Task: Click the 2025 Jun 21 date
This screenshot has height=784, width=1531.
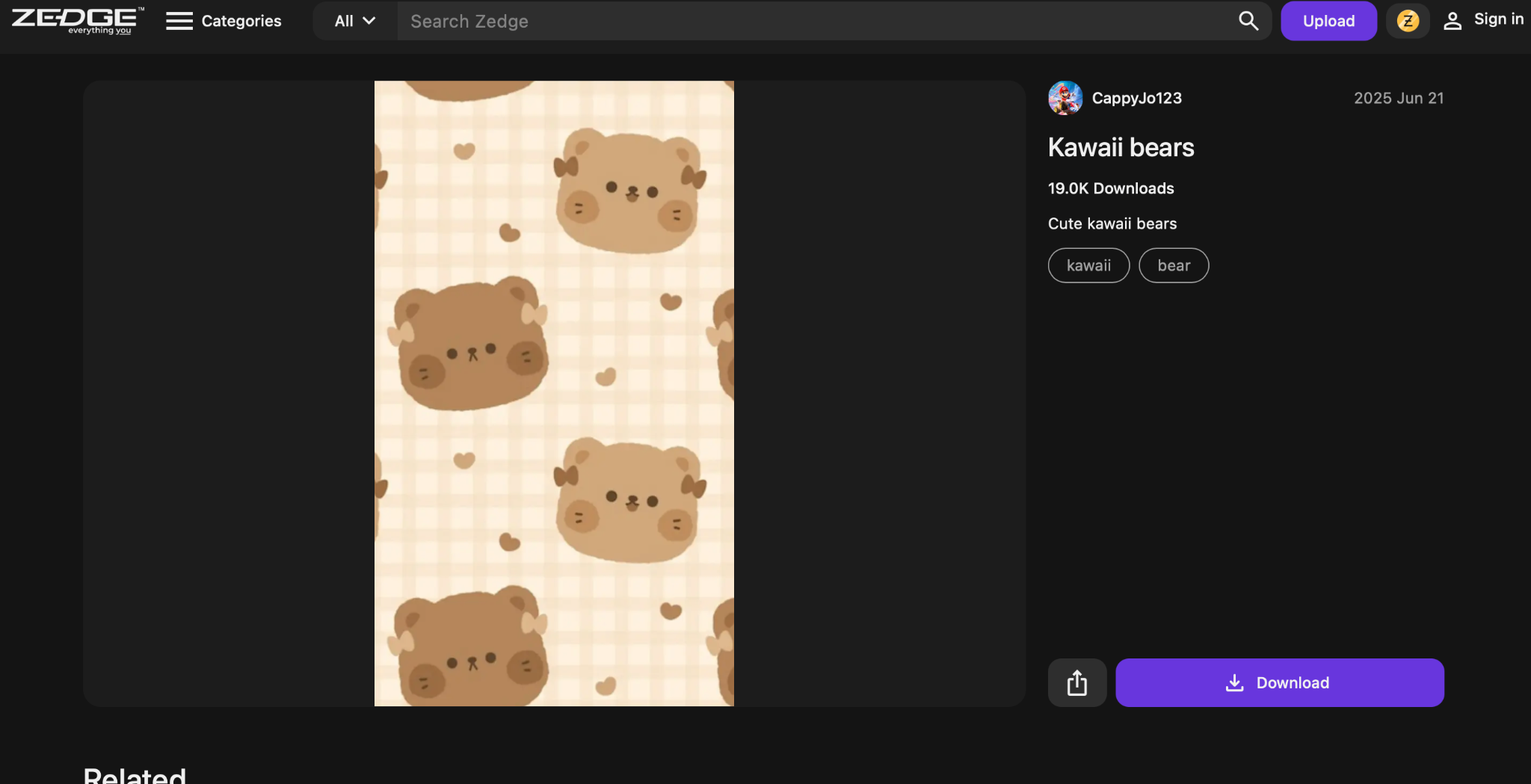Action: [x=1399, y=98]
